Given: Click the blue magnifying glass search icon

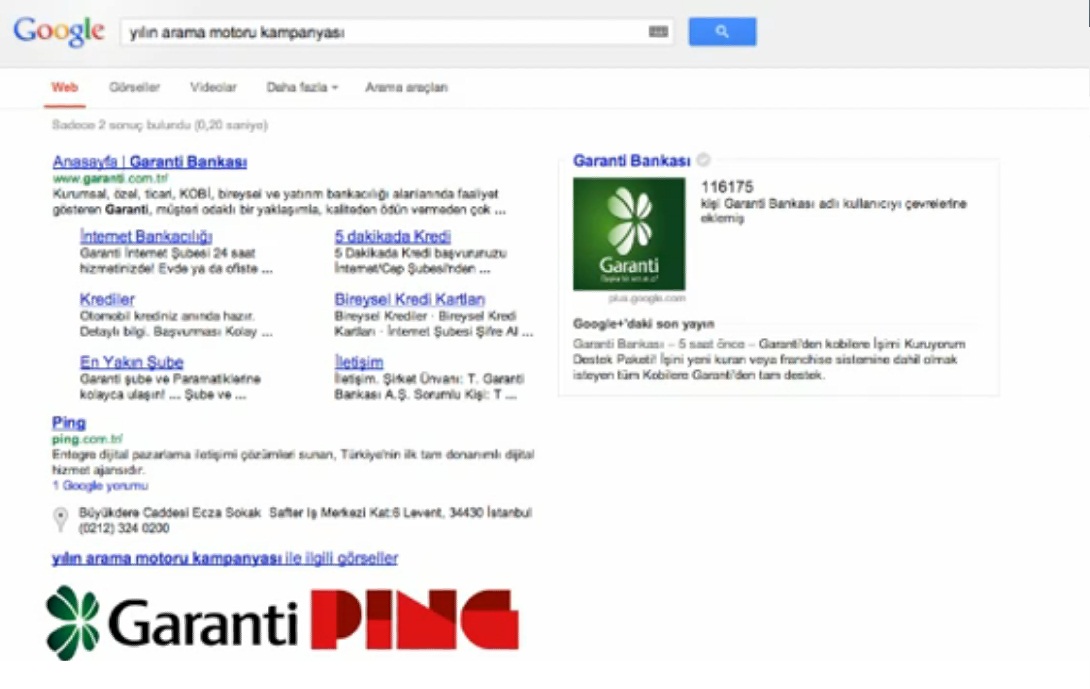Looking at the screenshot, I should point(722,31).
